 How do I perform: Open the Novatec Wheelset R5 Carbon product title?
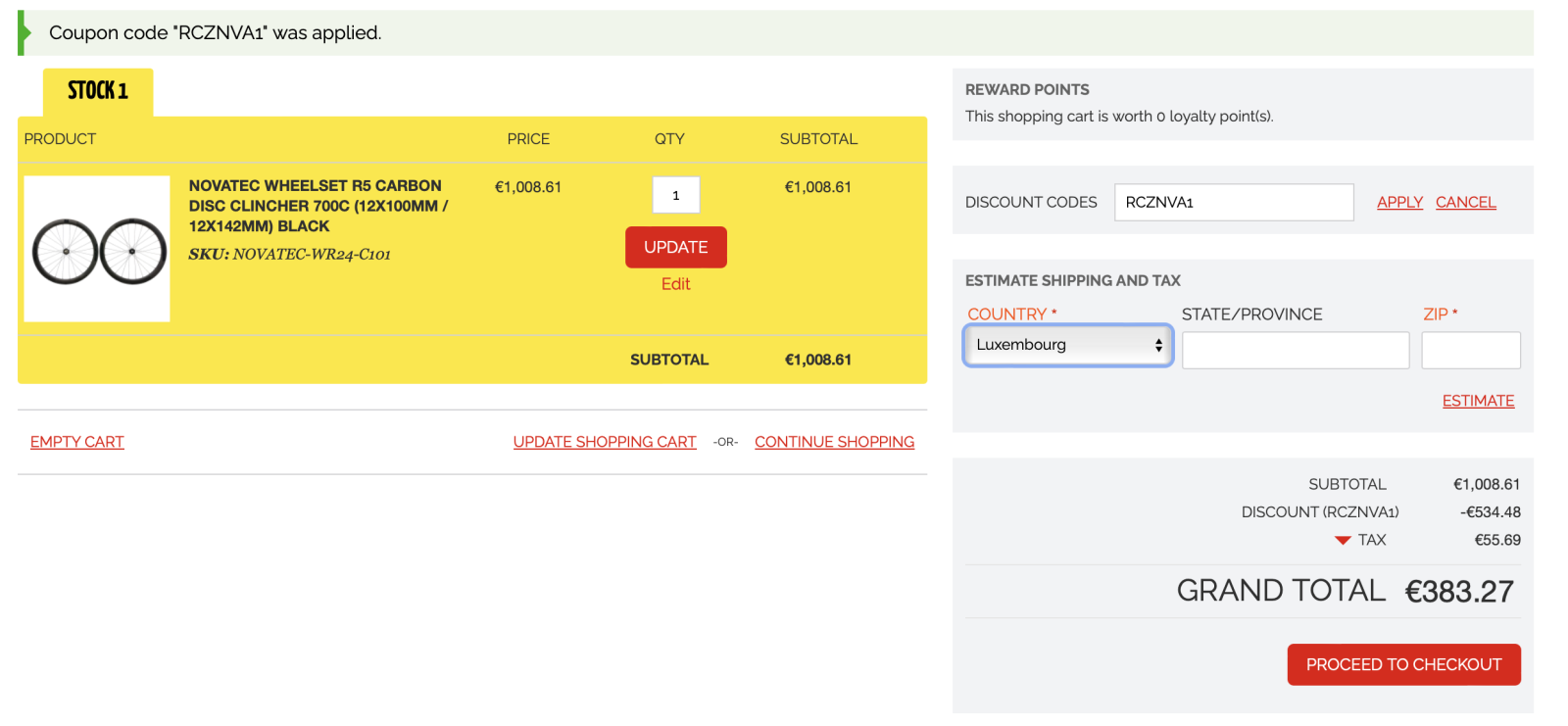coord(318,206)
